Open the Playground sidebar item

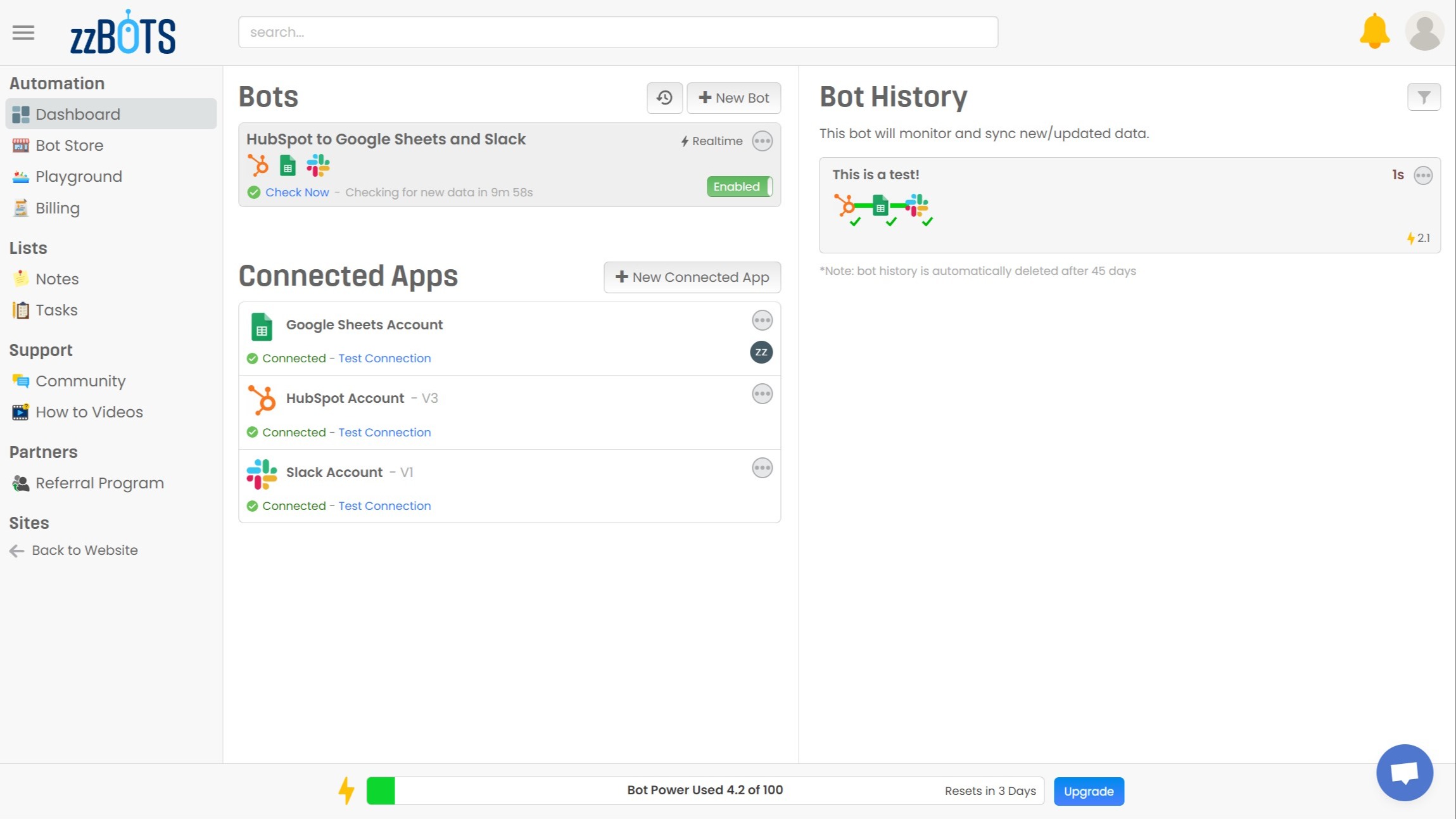(79, 176)
